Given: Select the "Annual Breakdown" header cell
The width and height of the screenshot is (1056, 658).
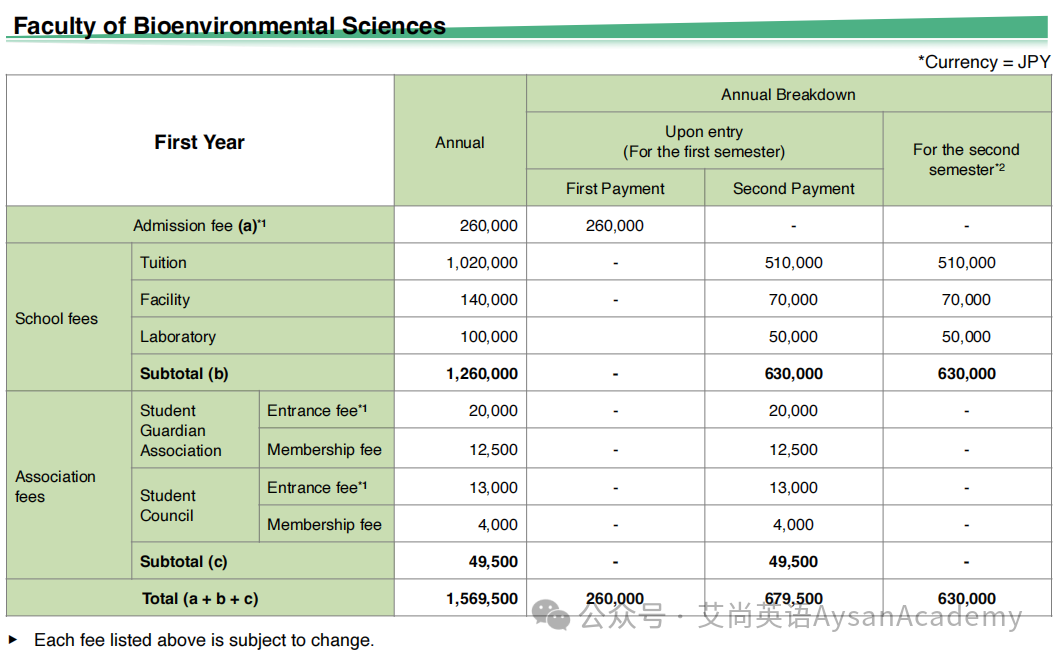Looking at the screenshot, I should point(788,94).
